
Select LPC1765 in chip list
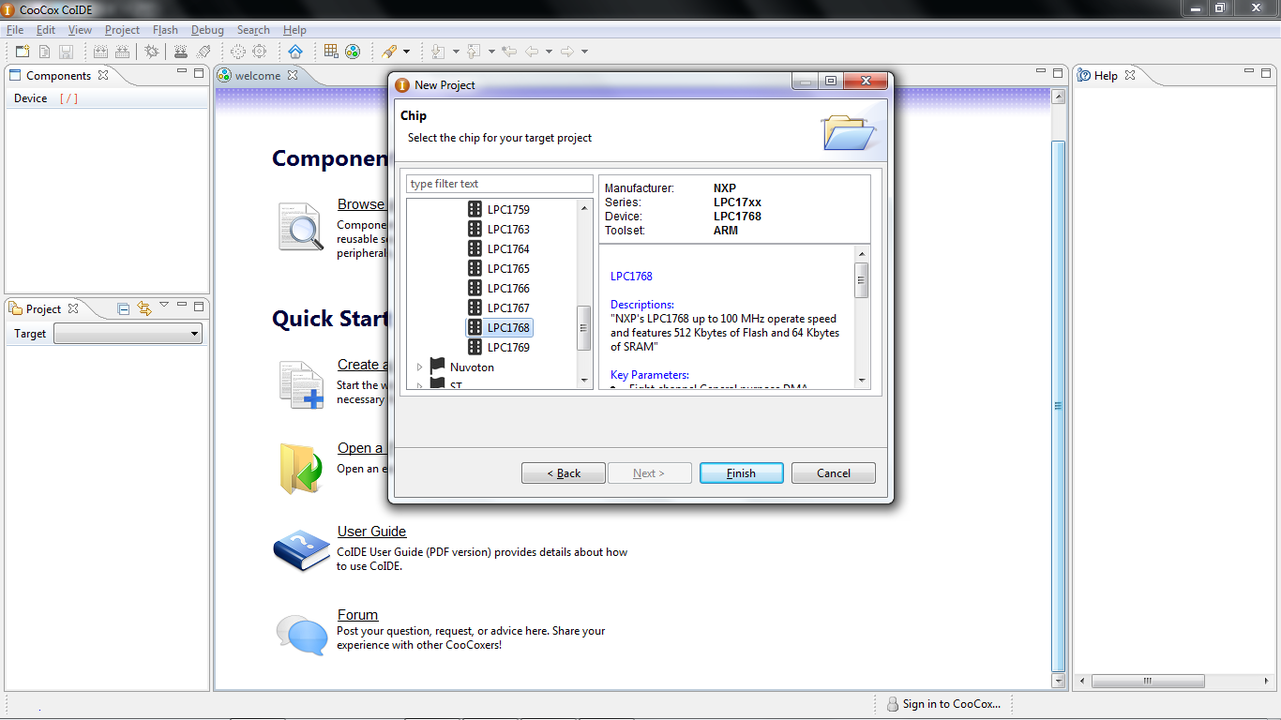509,269
